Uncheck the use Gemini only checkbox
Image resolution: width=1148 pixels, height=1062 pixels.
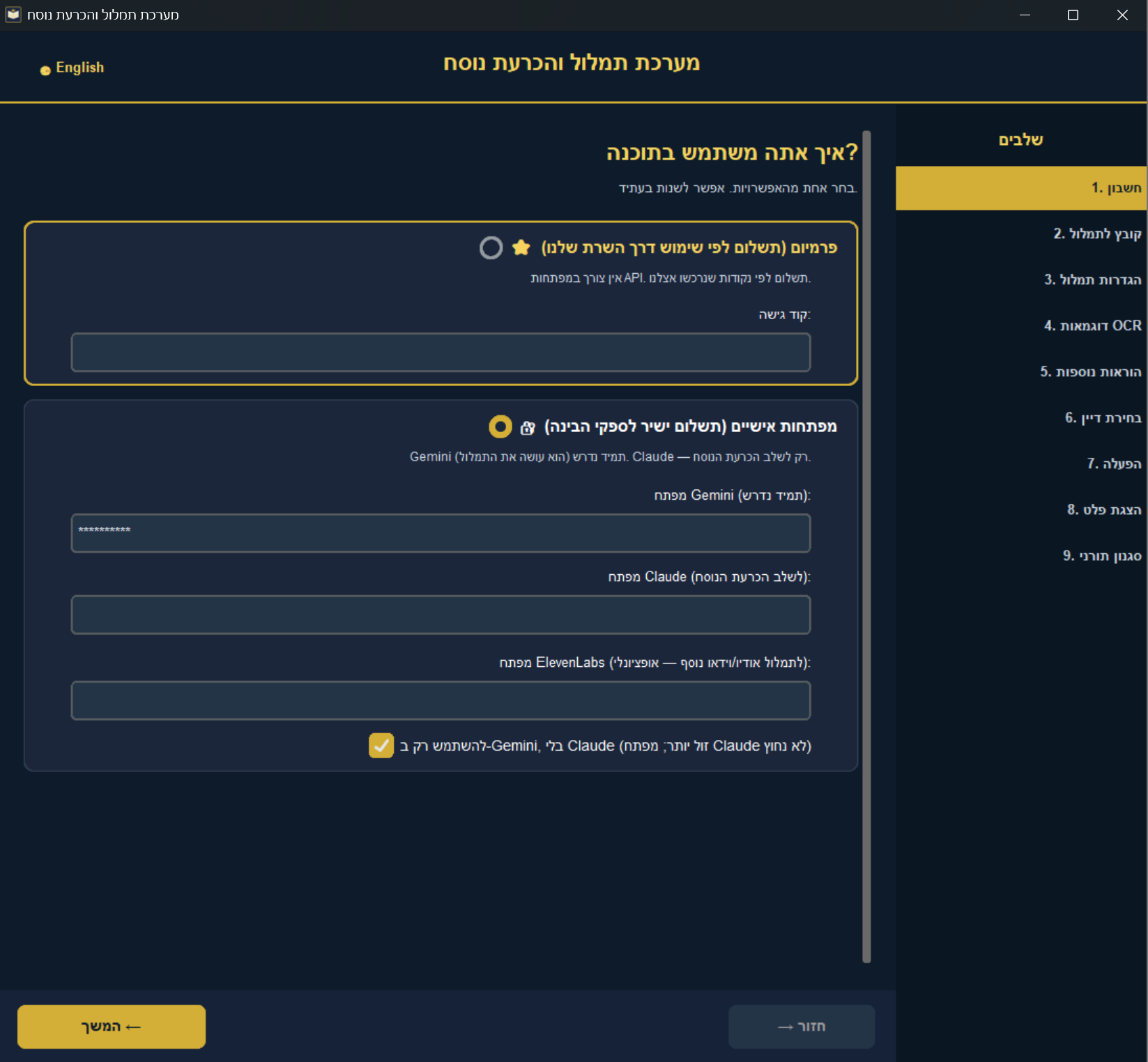[x=381, y=746]
